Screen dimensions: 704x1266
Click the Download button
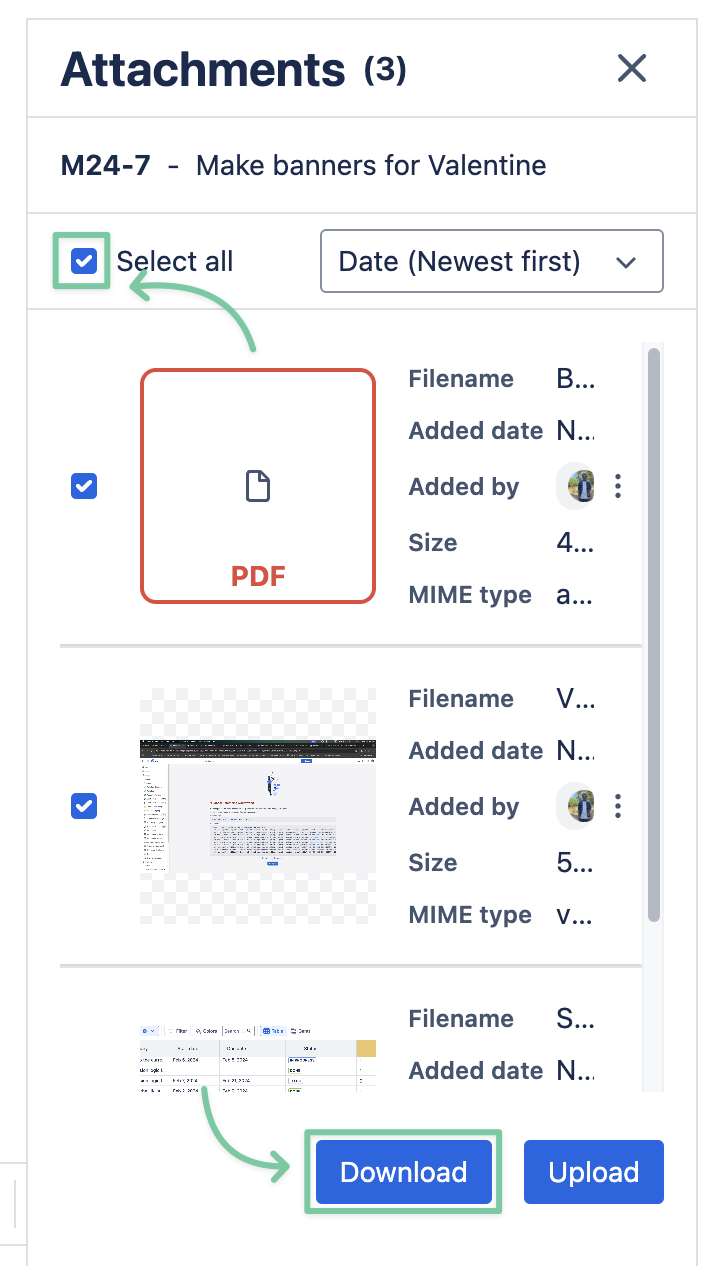coord(403,1172)
